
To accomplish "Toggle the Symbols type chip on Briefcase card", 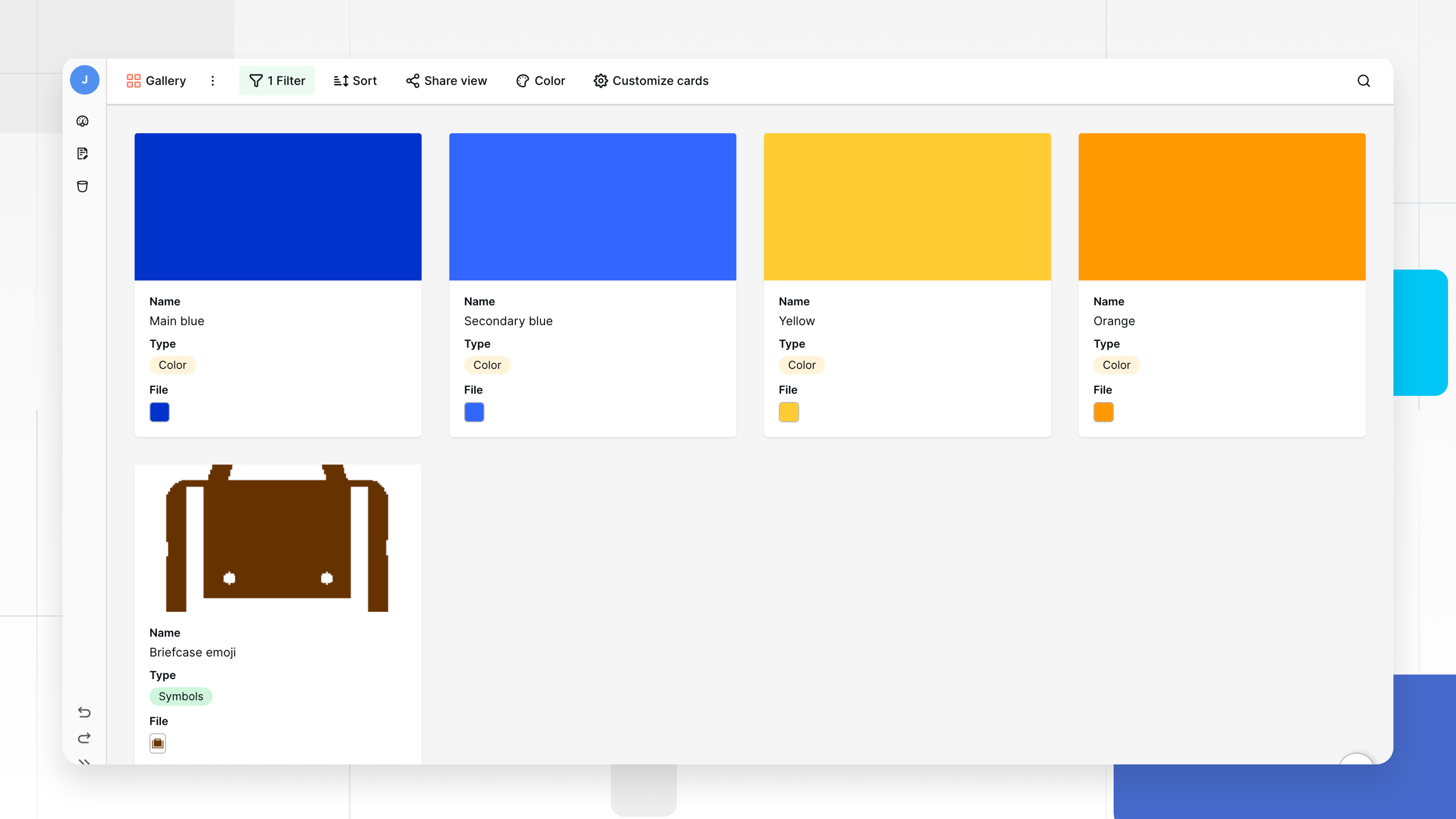I will click(x=181, y=696).
